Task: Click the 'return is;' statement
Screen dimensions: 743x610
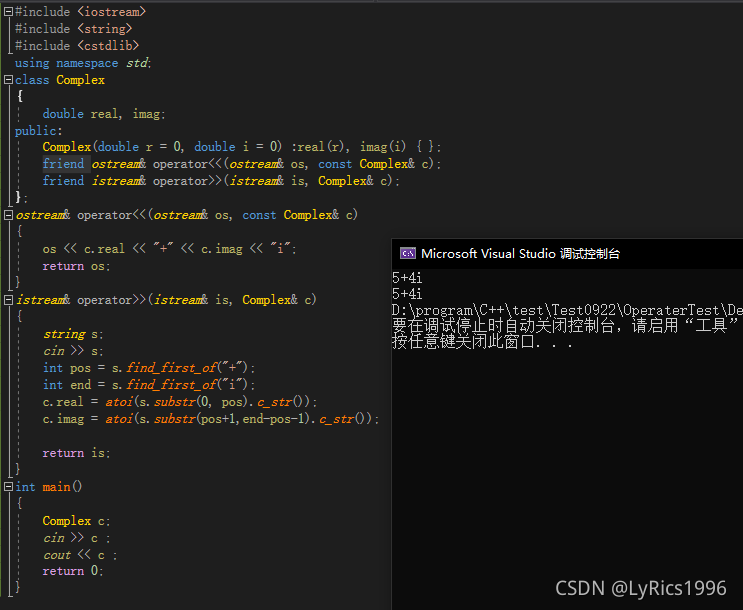Action: click(x=76, y=453)
